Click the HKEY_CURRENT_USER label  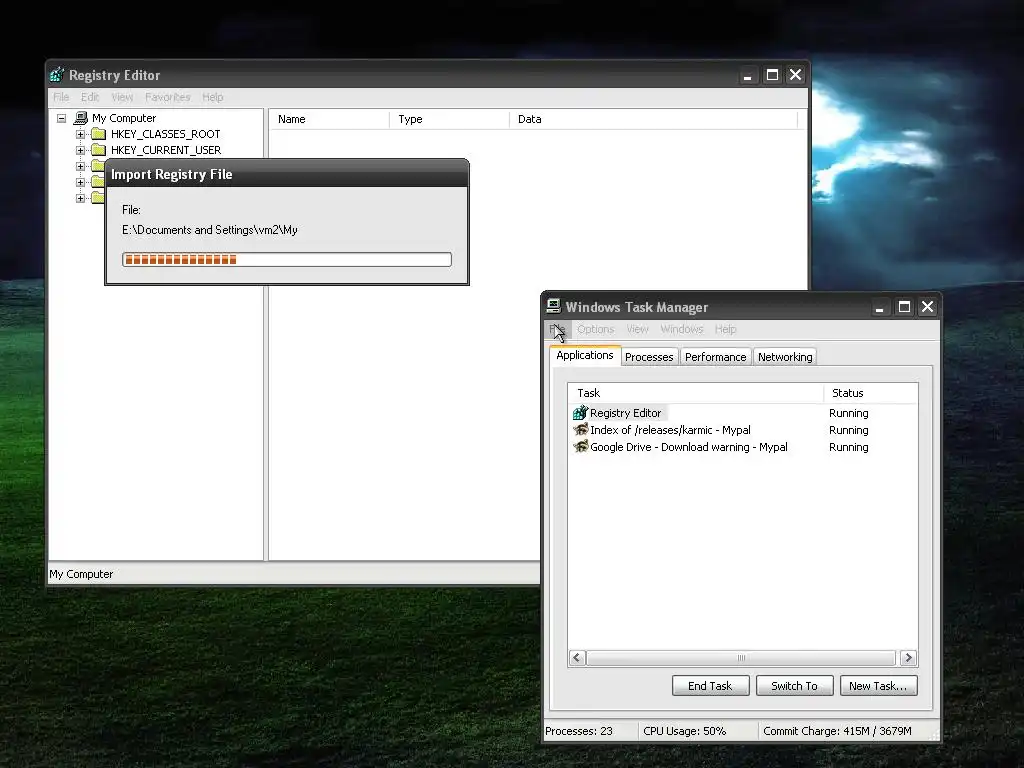(x=166, y=150)
